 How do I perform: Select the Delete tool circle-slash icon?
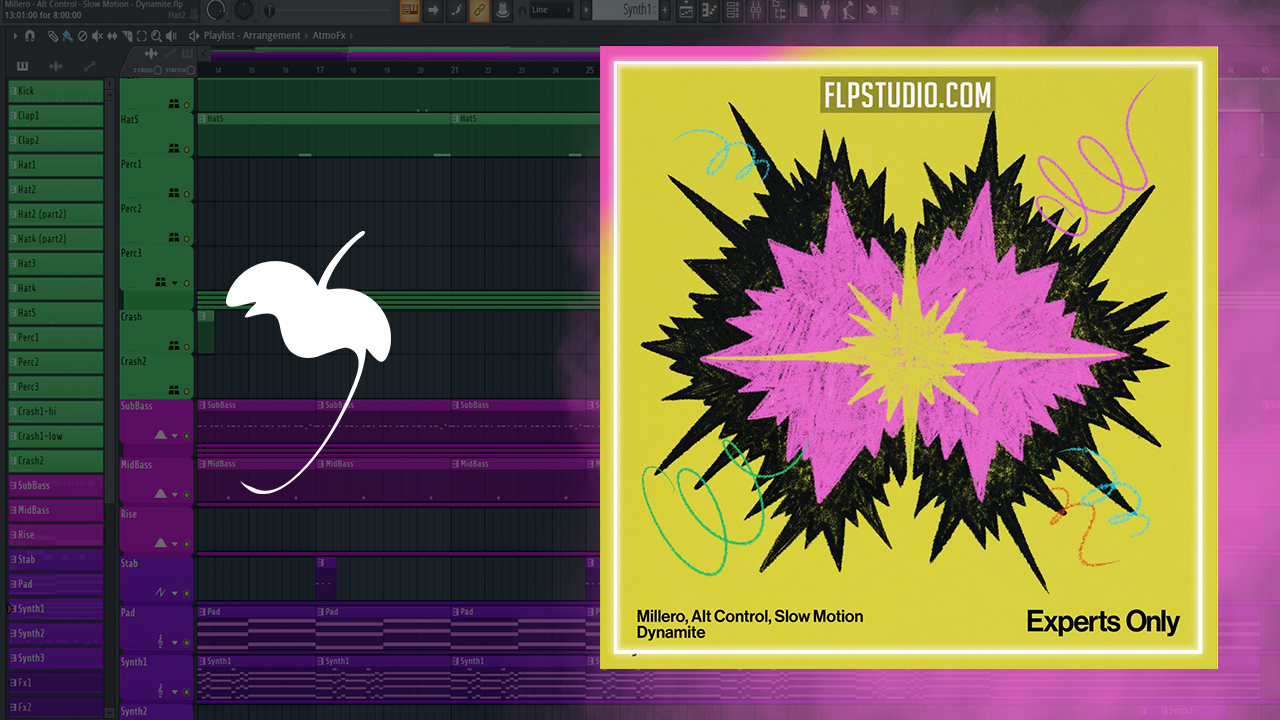pos(82,36)
